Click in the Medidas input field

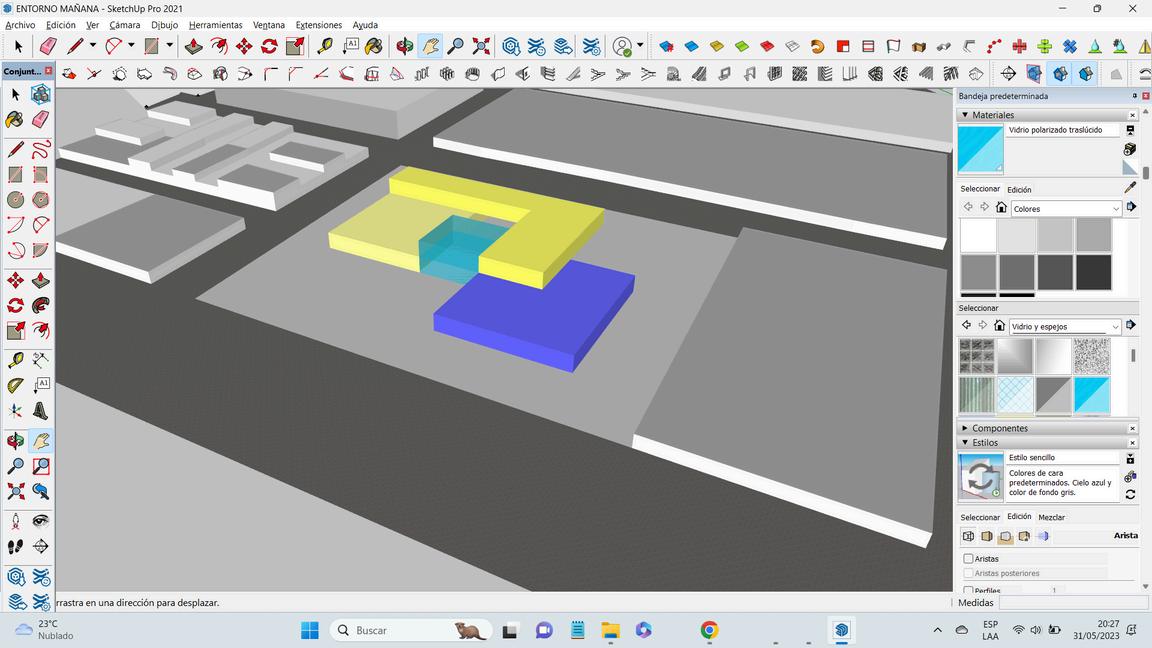(x=1071, y=602)
